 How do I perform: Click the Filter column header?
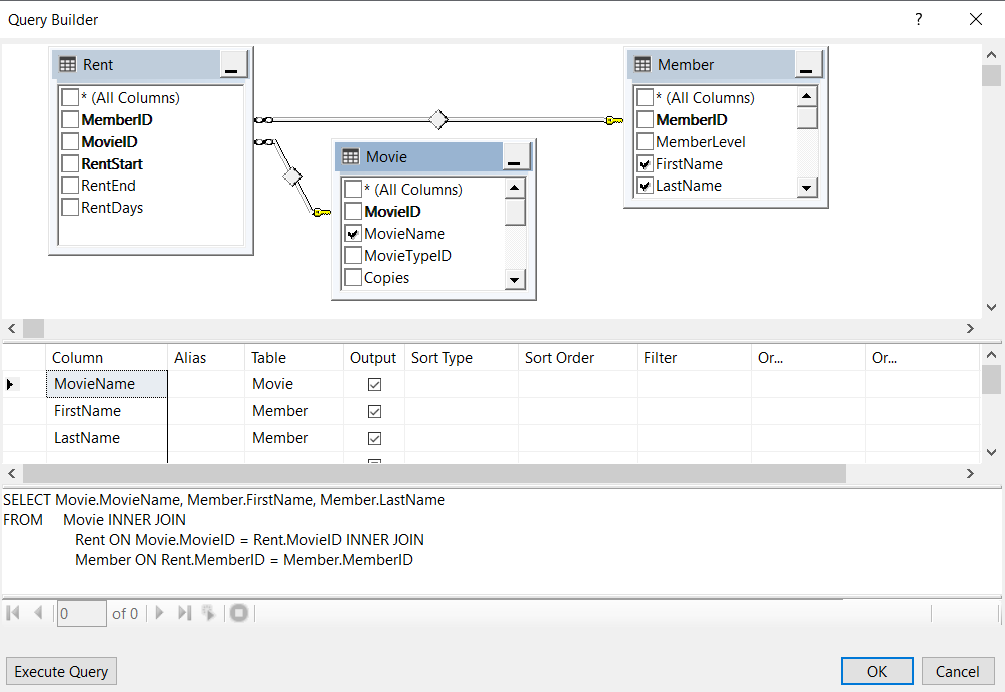point(694,358)
